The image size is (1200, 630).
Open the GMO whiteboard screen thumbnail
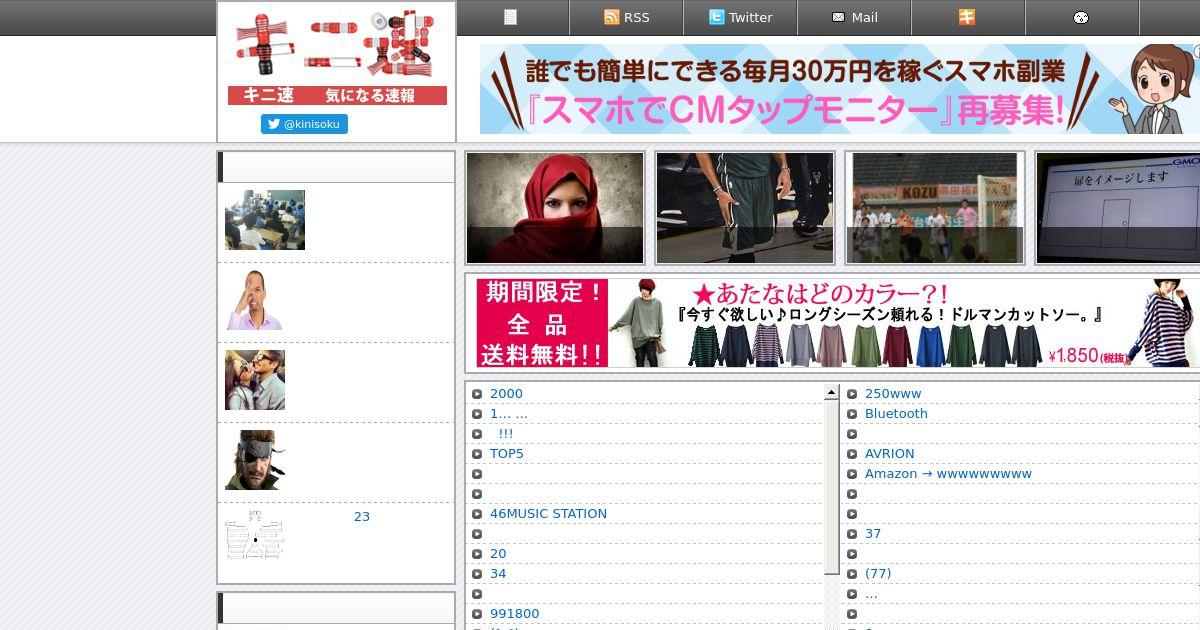click(1118, 208)
